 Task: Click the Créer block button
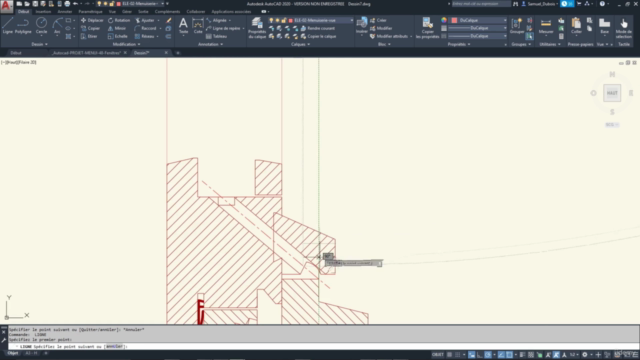click(378, 20)
